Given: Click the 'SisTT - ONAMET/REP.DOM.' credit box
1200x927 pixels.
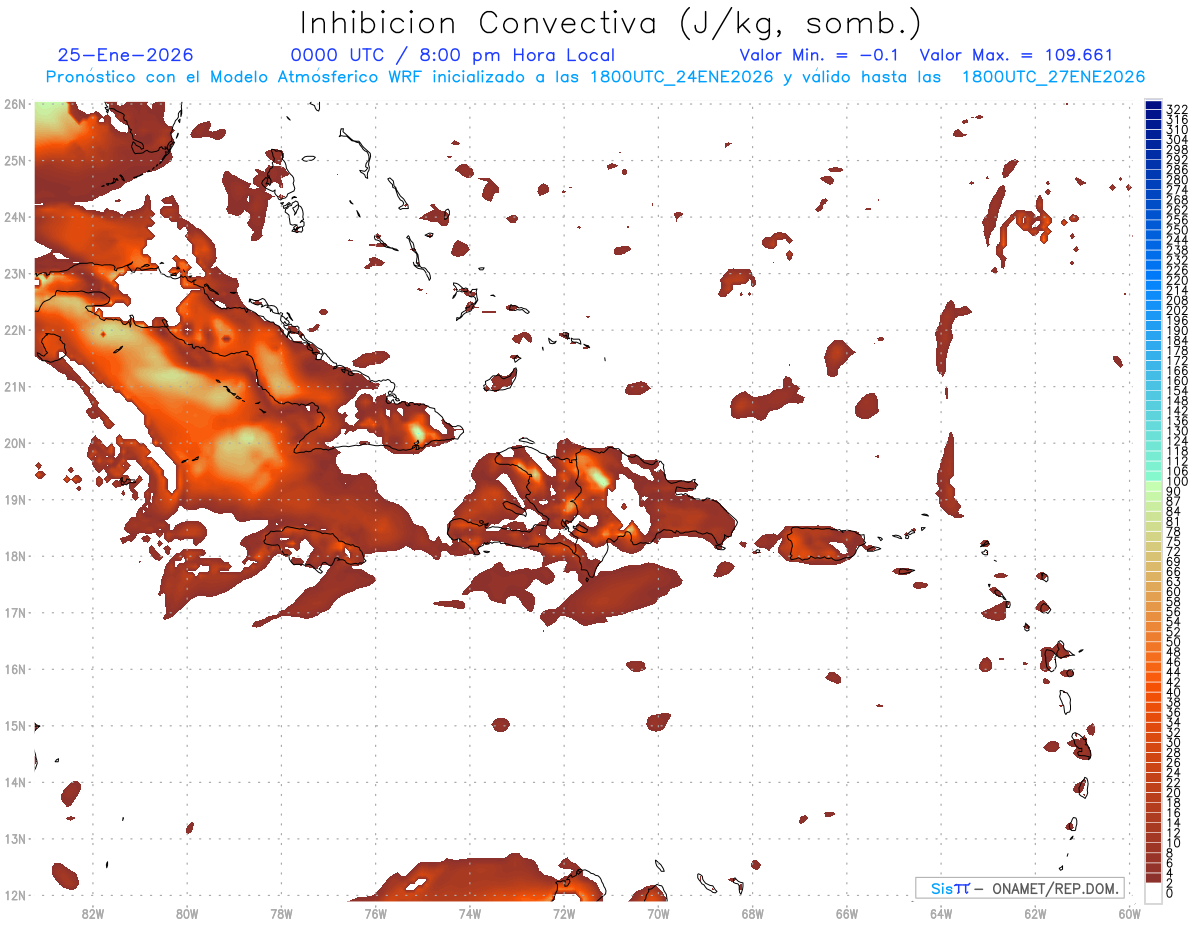Looking at the screenshot, I should 1020,888.
